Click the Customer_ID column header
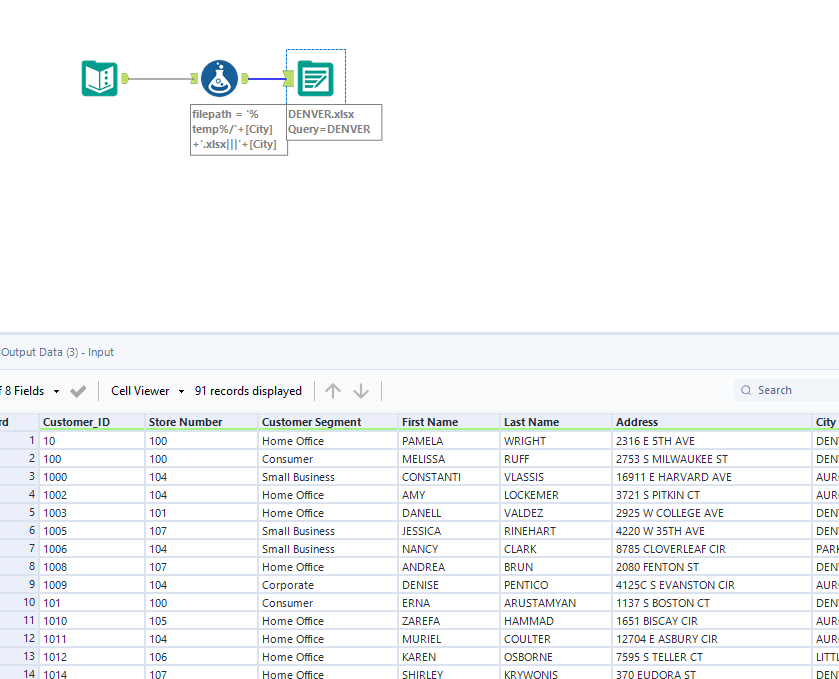Image resolution: width=839 pixels, height=679 pixels. (x=76, y=422)
